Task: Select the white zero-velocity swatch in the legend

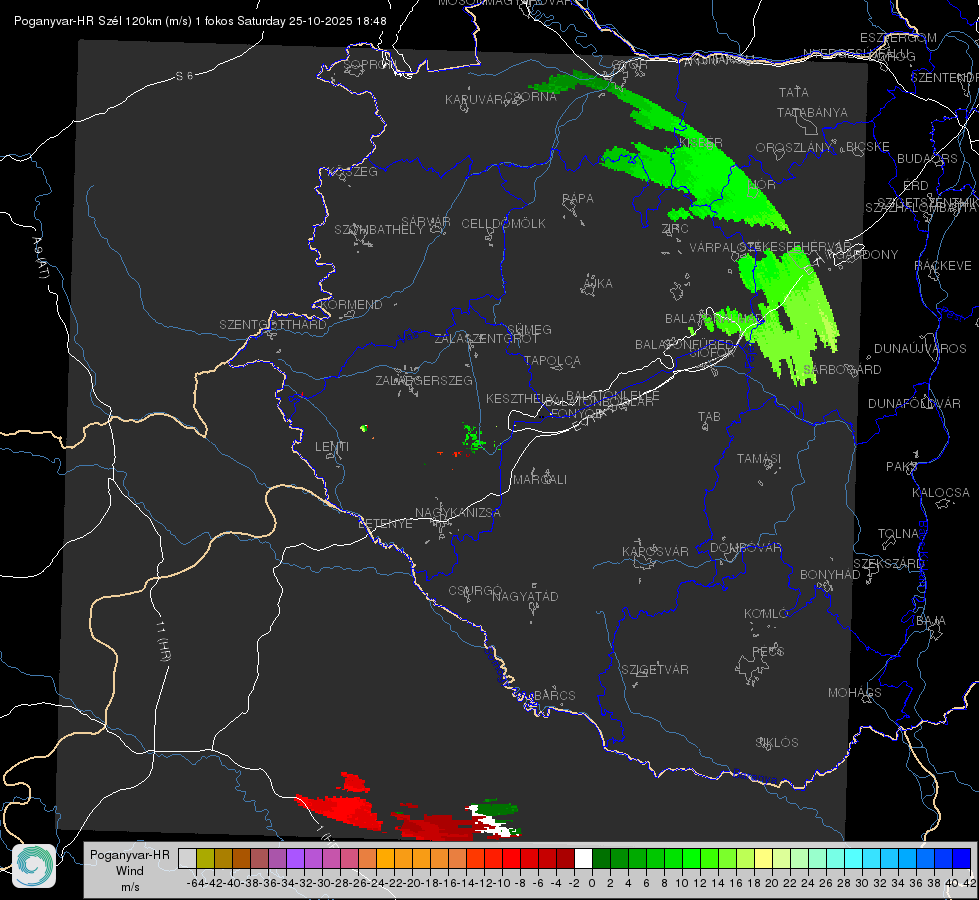Action: [583, 858]
